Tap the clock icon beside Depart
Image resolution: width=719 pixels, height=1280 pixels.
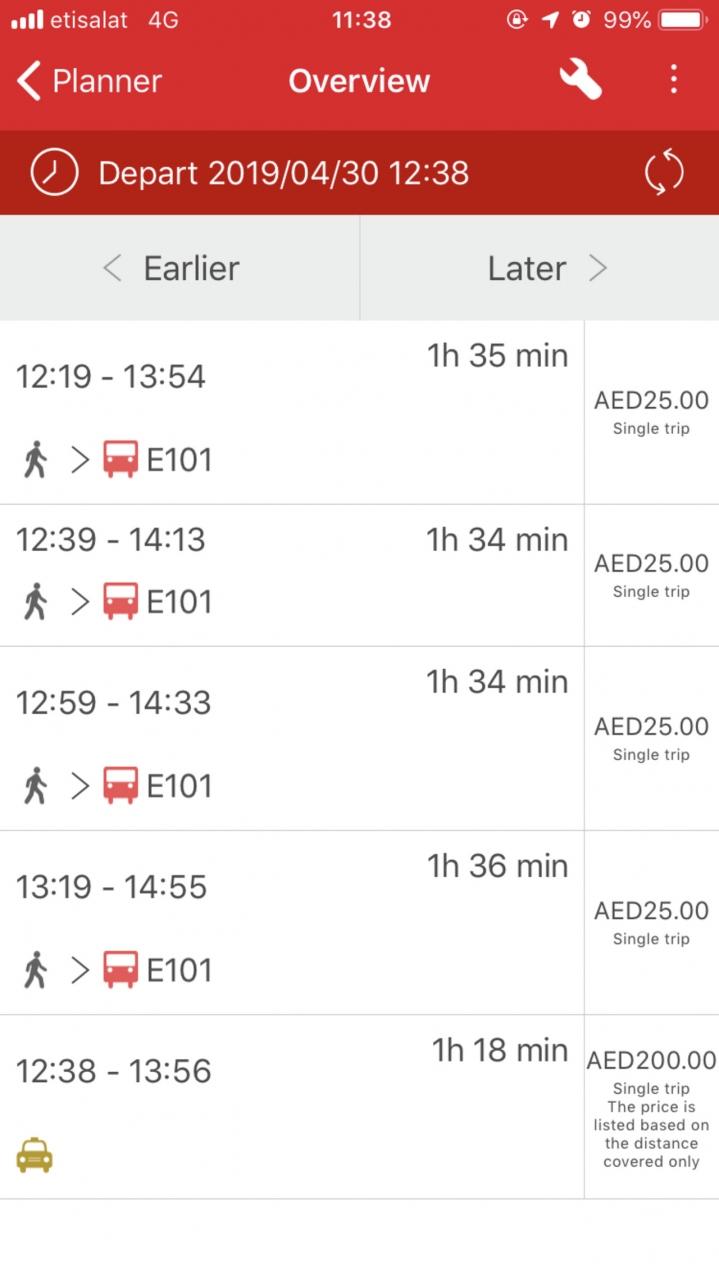[54, 172]
